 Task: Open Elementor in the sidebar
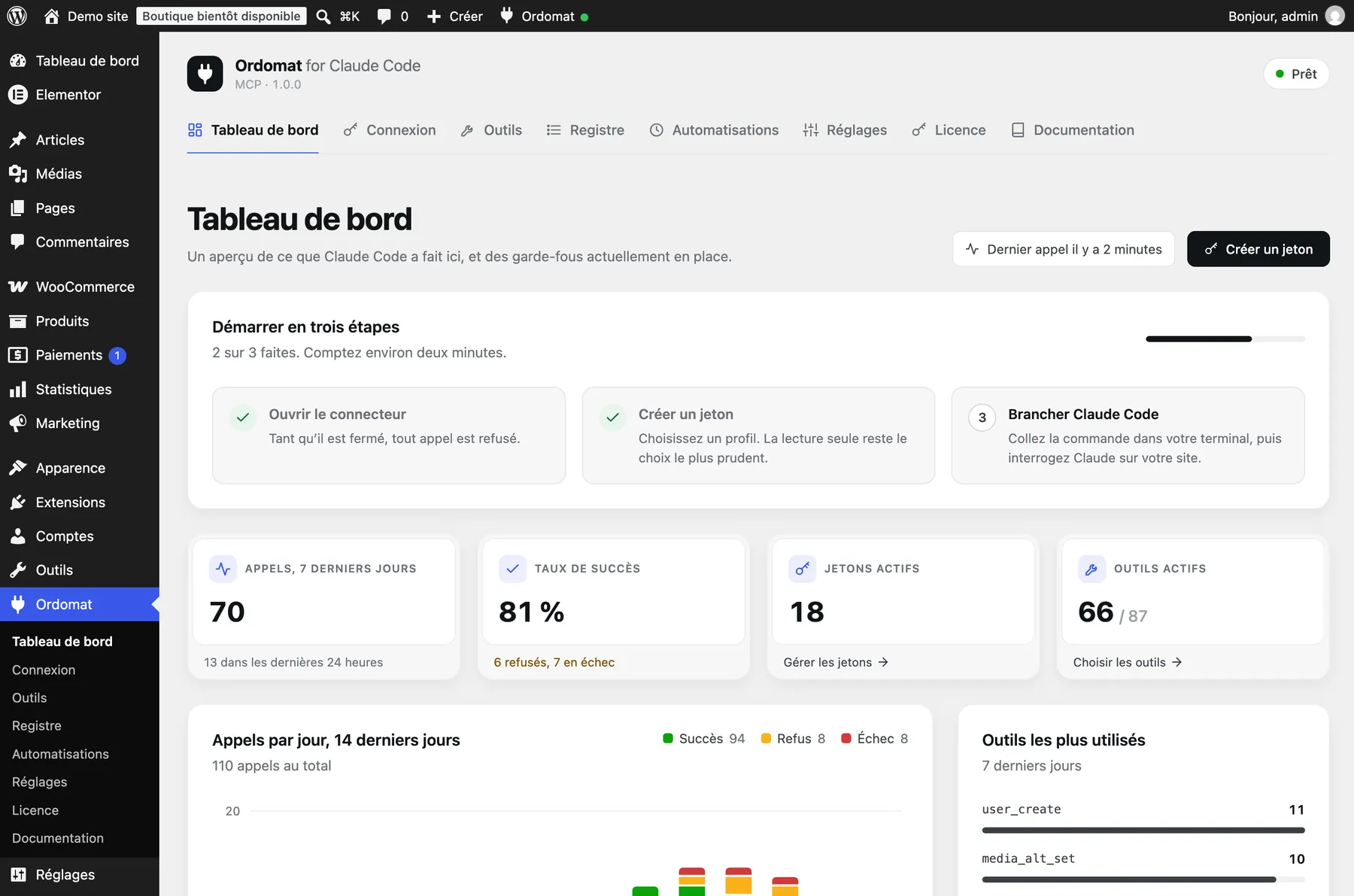[x=80, y=95]
